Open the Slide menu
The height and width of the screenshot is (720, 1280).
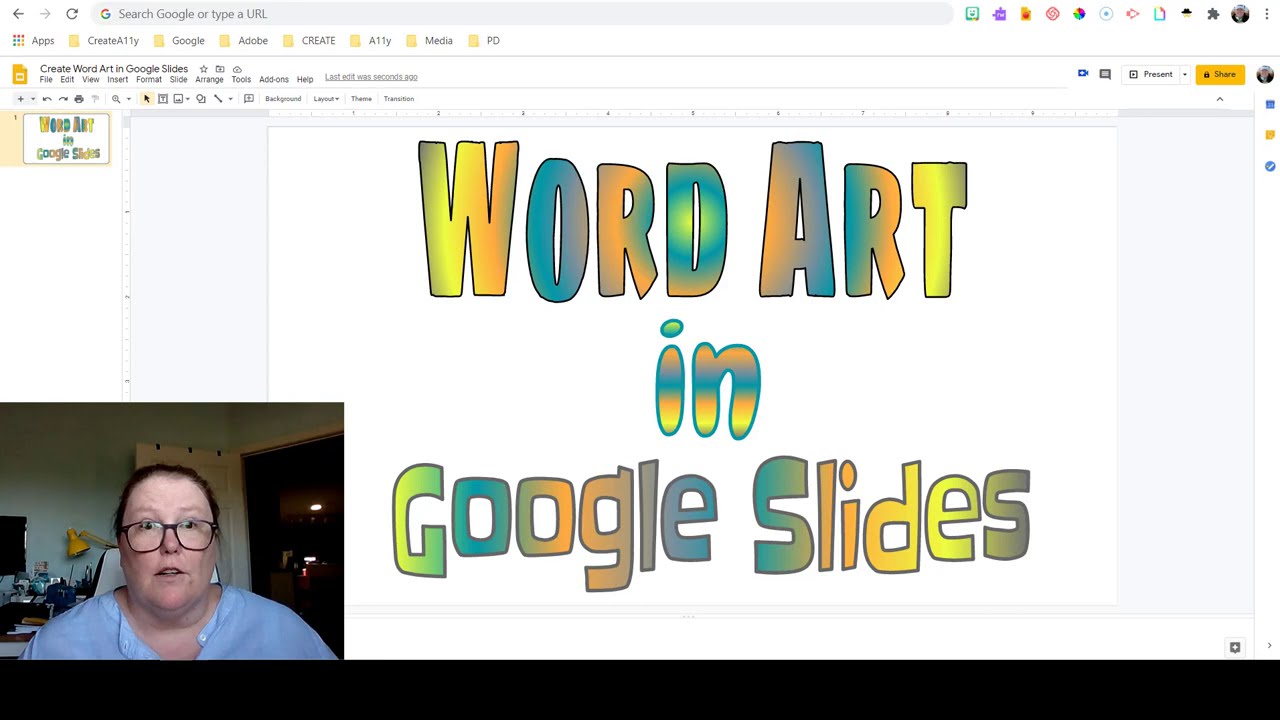[179, 80]
